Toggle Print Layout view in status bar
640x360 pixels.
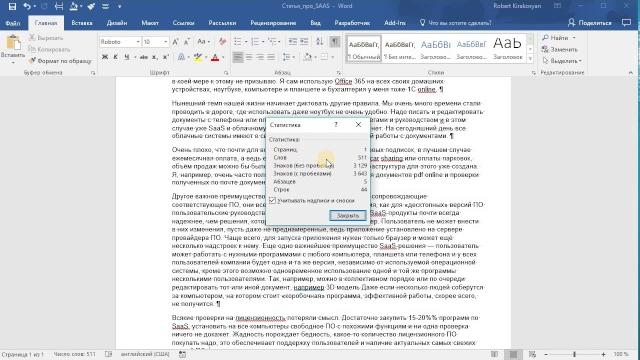513,354
